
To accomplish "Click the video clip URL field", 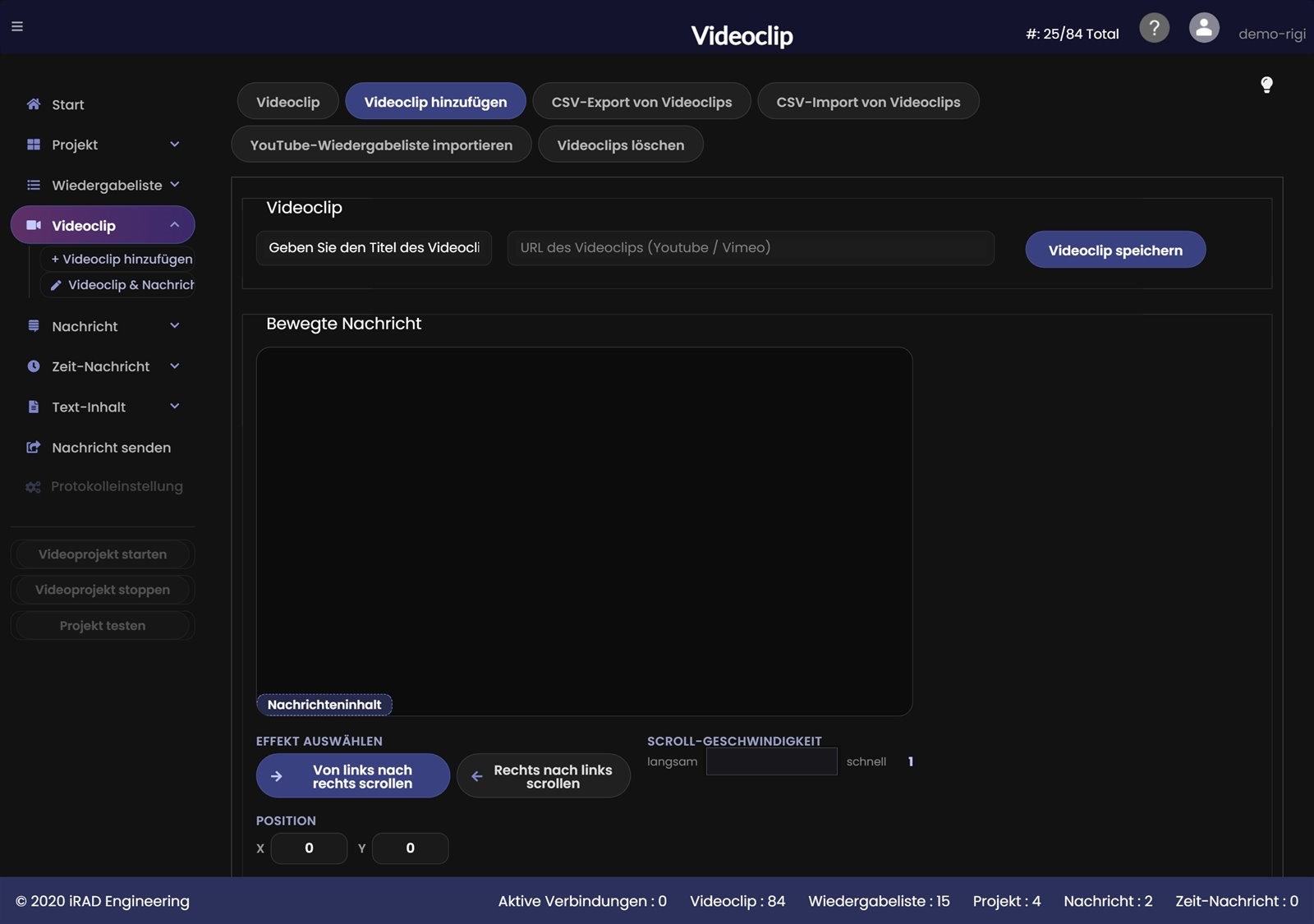I will (x=751, y=248).
